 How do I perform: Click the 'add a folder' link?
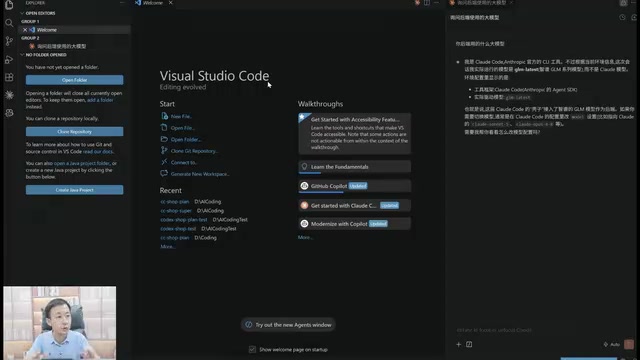pos(100,100)
